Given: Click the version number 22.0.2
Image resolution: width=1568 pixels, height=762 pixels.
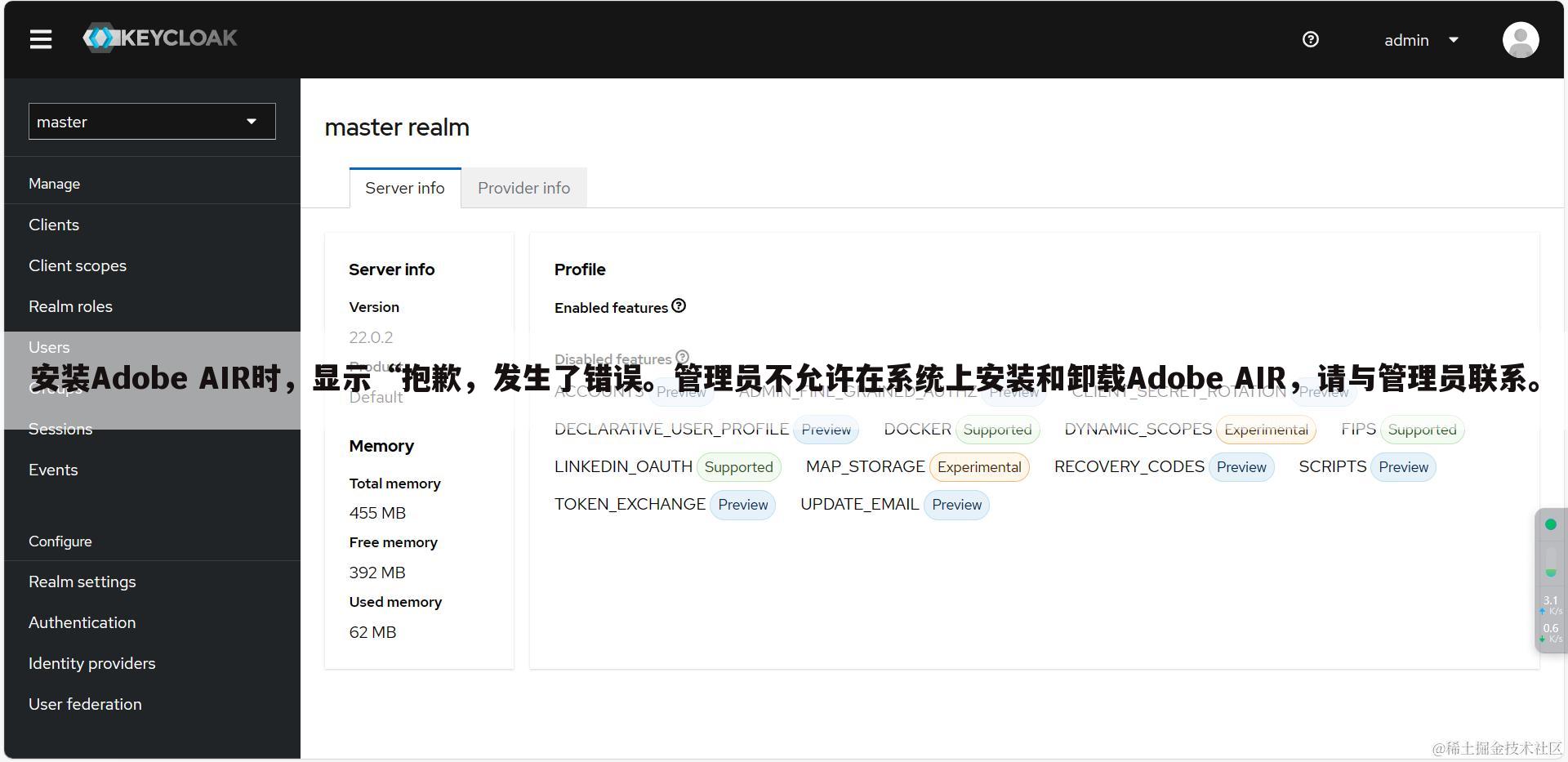Looking at the screenshot, I should (x=371, y=337).
